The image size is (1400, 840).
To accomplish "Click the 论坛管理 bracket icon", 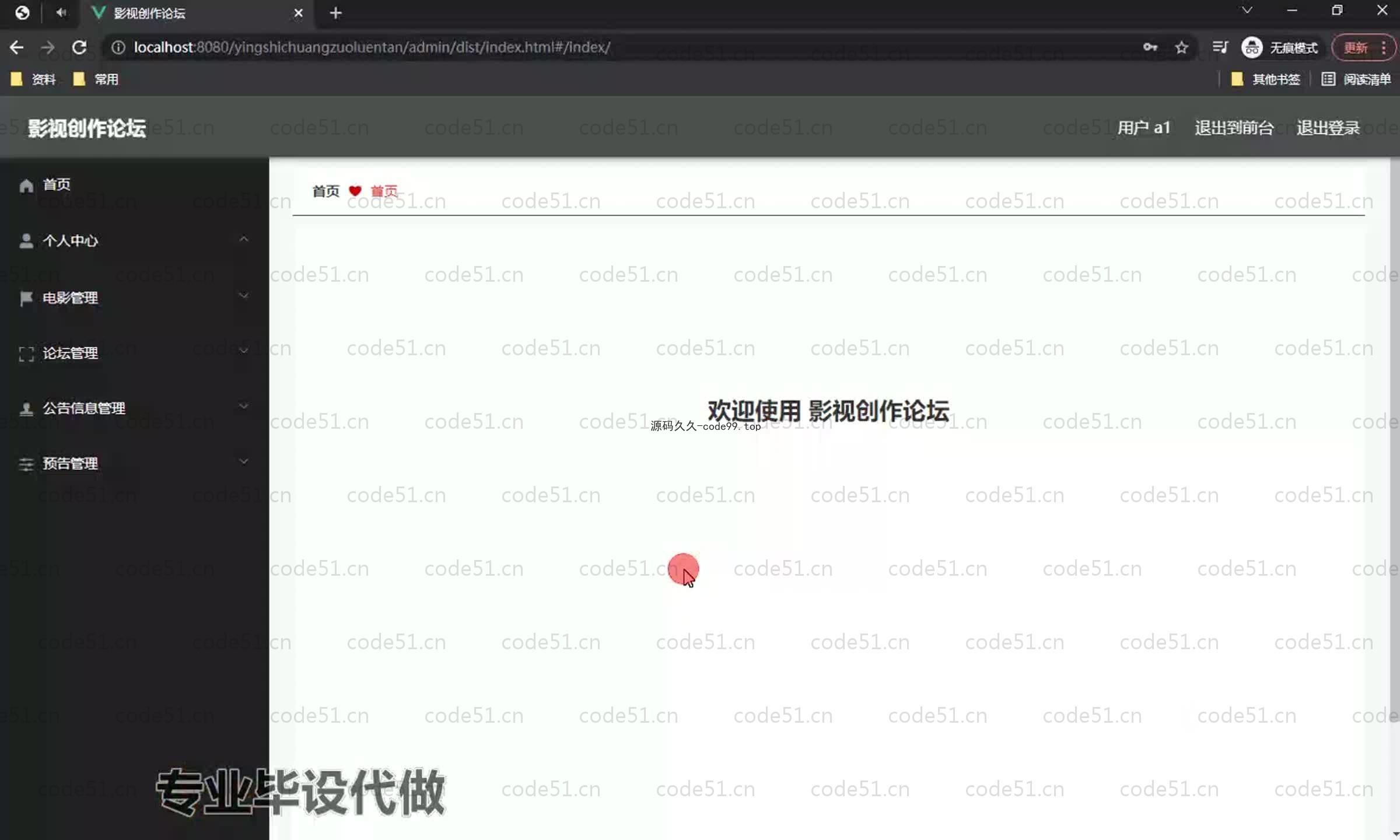I will point(26,353).
